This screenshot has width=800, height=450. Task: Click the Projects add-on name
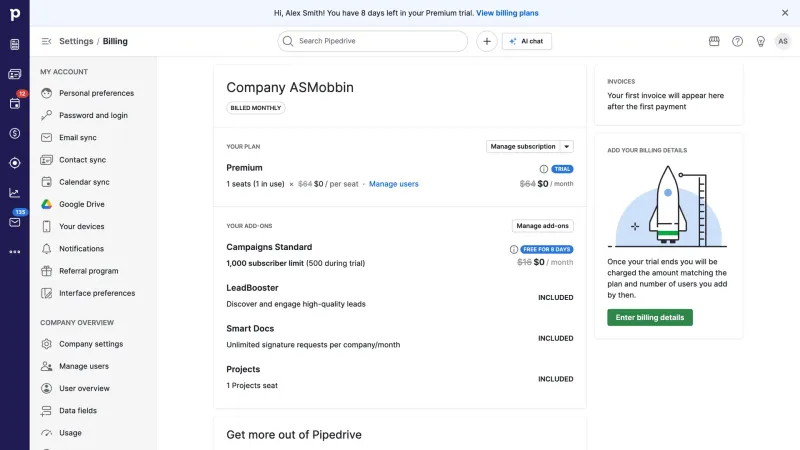coord(243,369)
